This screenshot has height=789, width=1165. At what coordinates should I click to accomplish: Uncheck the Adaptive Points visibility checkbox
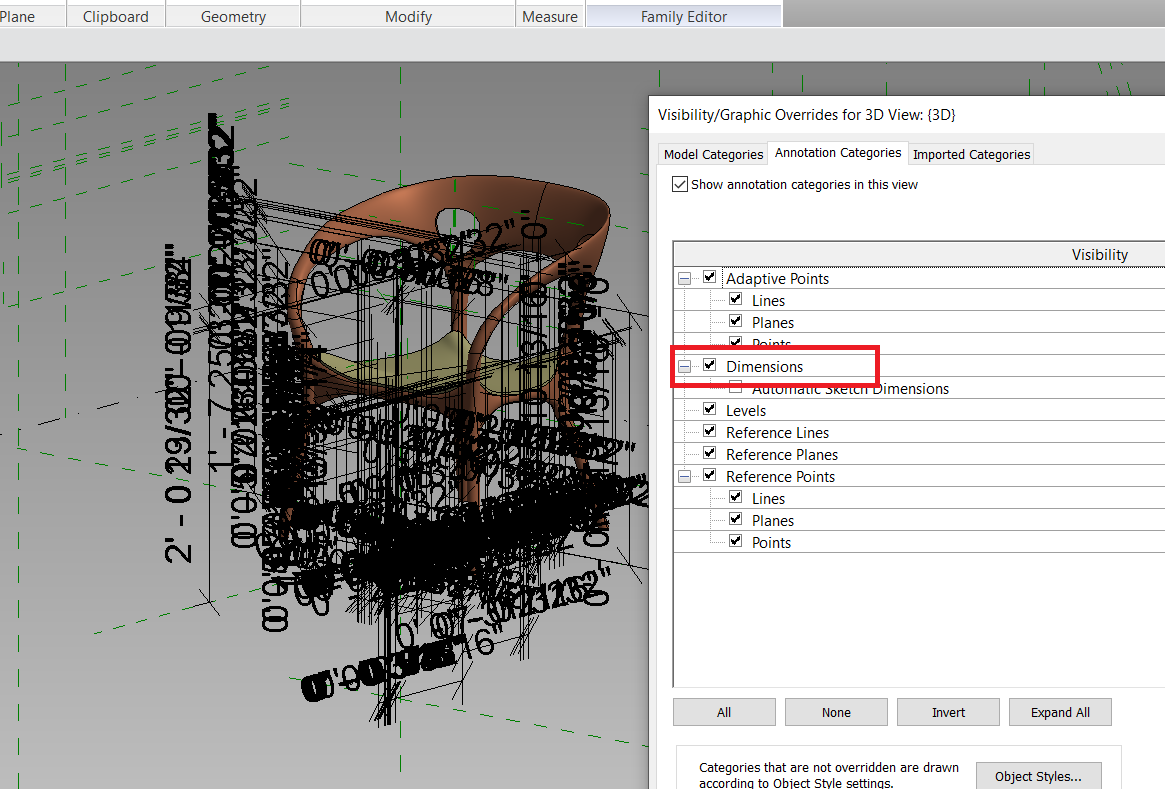710,277
